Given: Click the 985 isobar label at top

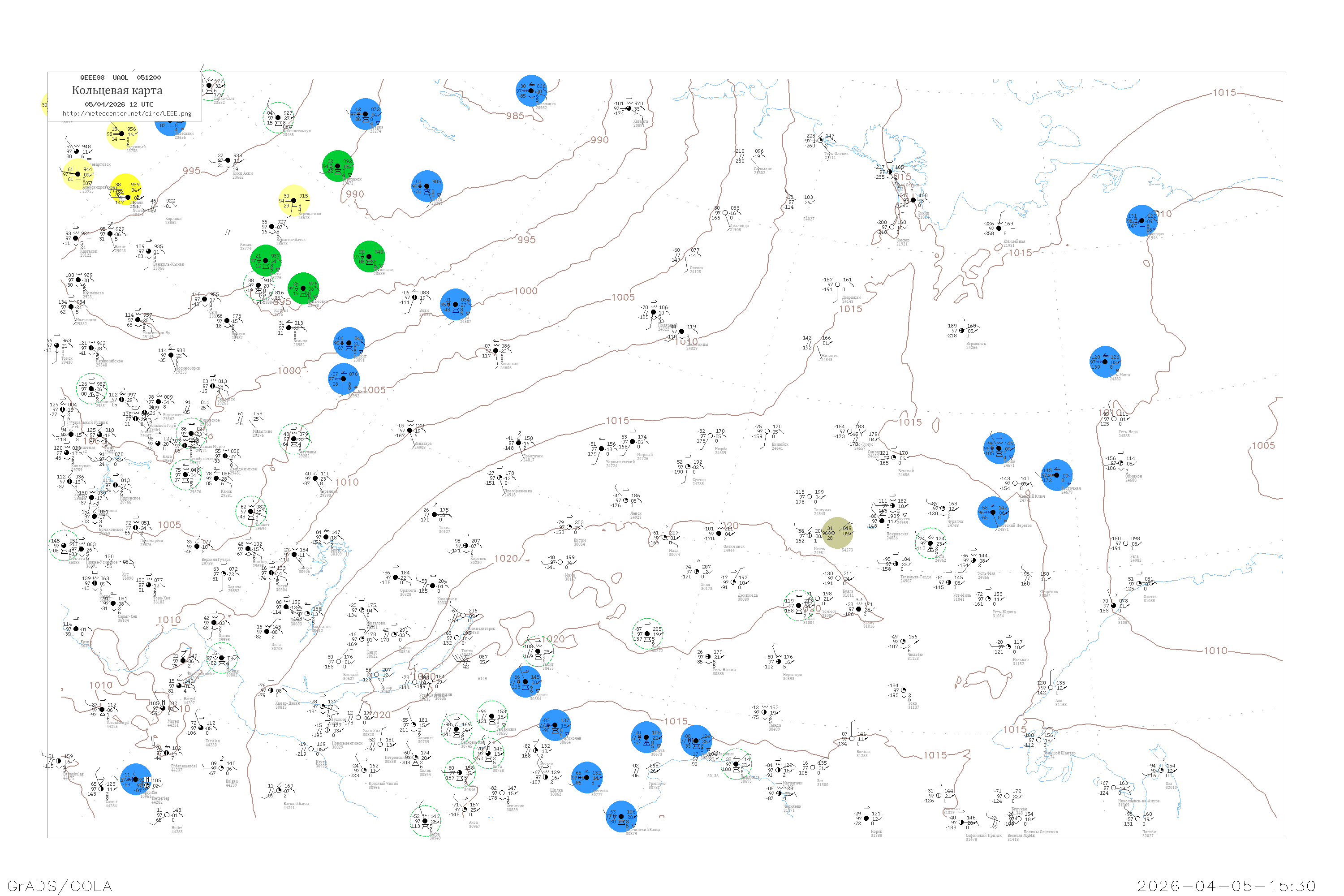Looking at the screenshot, I should coord(515,116).
